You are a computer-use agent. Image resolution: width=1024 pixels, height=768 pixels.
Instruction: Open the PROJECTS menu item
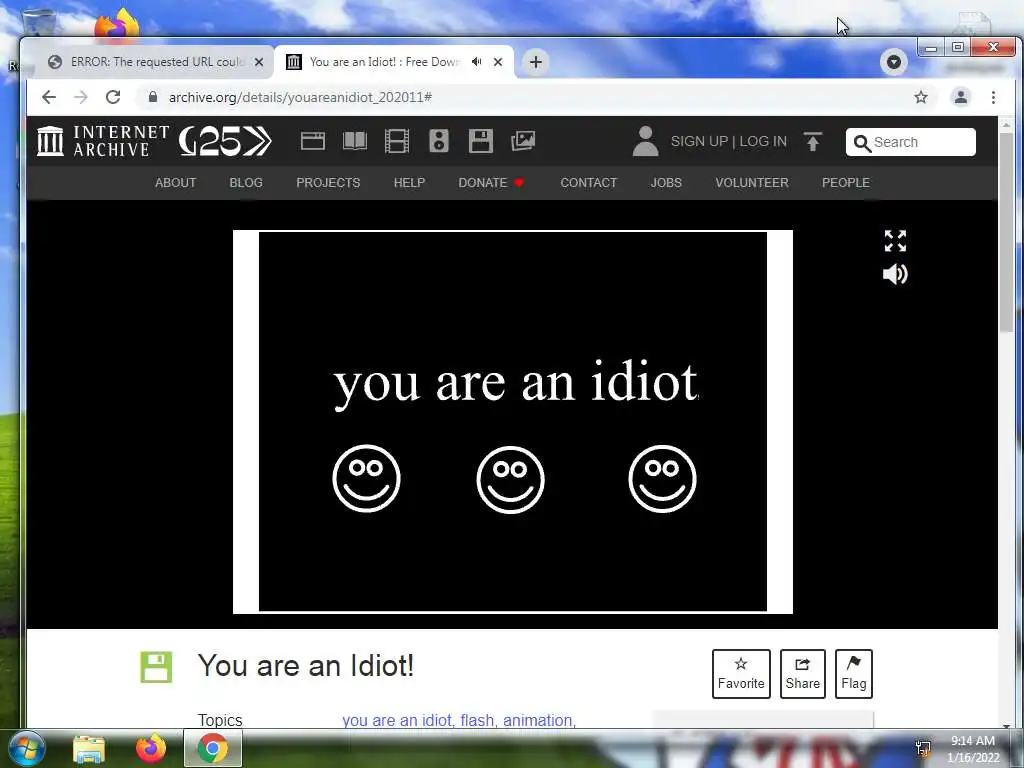[328, 183]
